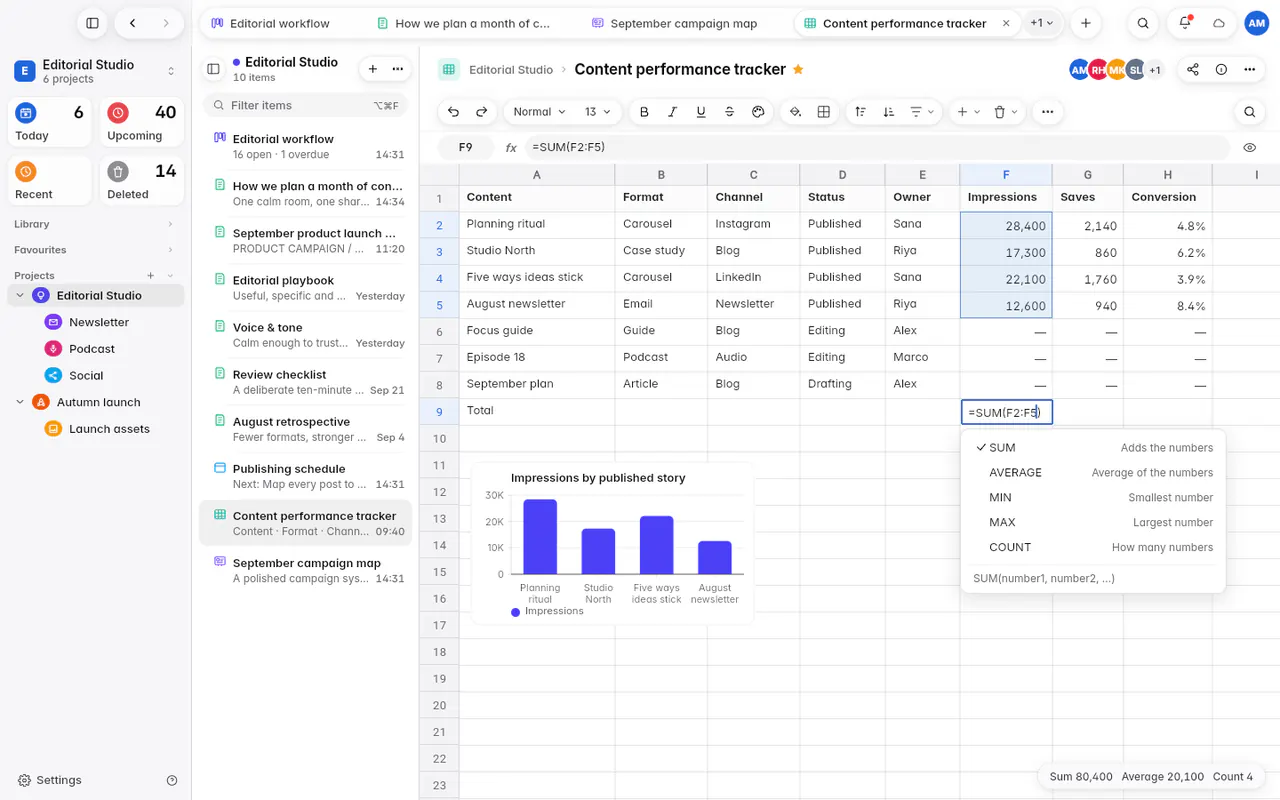Viewport: 1280px width, 800px height.
Task: Open the font size 13 dropdown
Action: [597, 112]
